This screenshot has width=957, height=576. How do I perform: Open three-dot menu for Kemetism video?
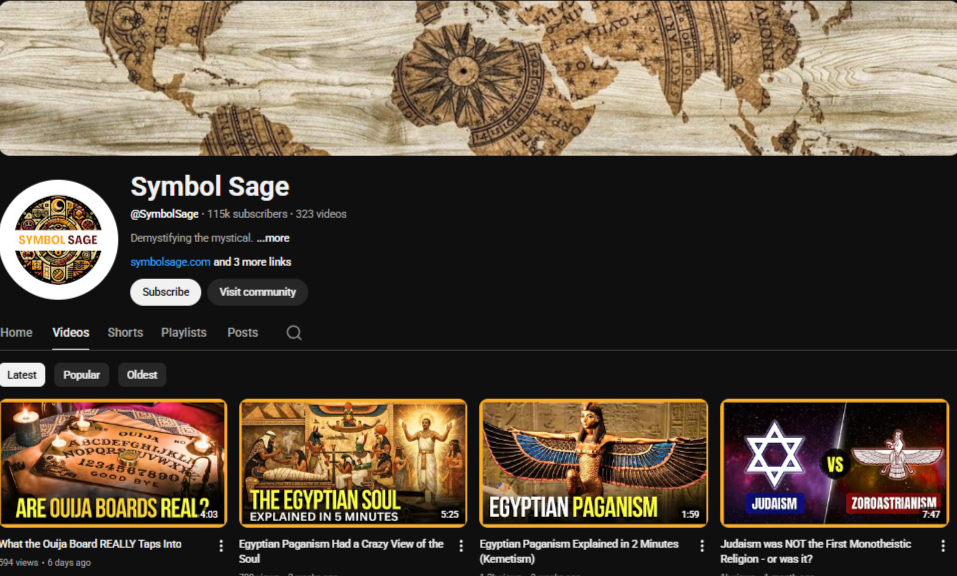[x=702, y=546]
